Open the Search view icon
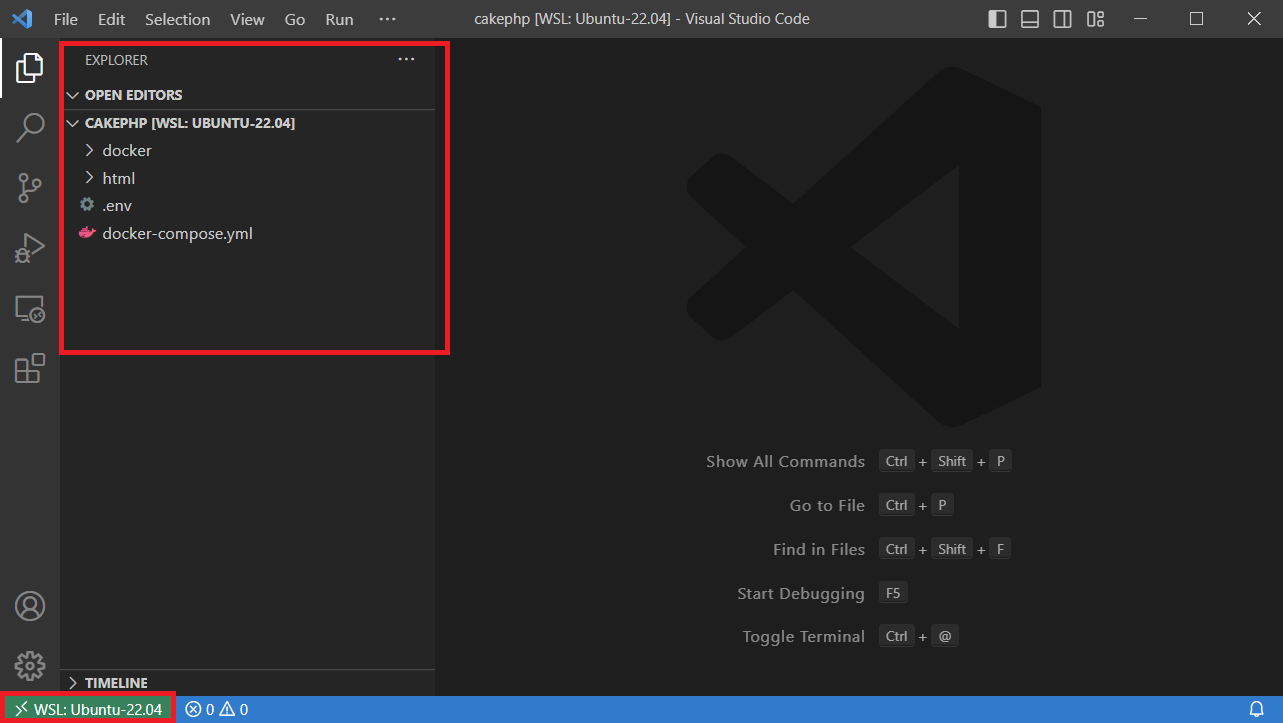The width and height of the screenshot is (1283, 723). point(30,128)
